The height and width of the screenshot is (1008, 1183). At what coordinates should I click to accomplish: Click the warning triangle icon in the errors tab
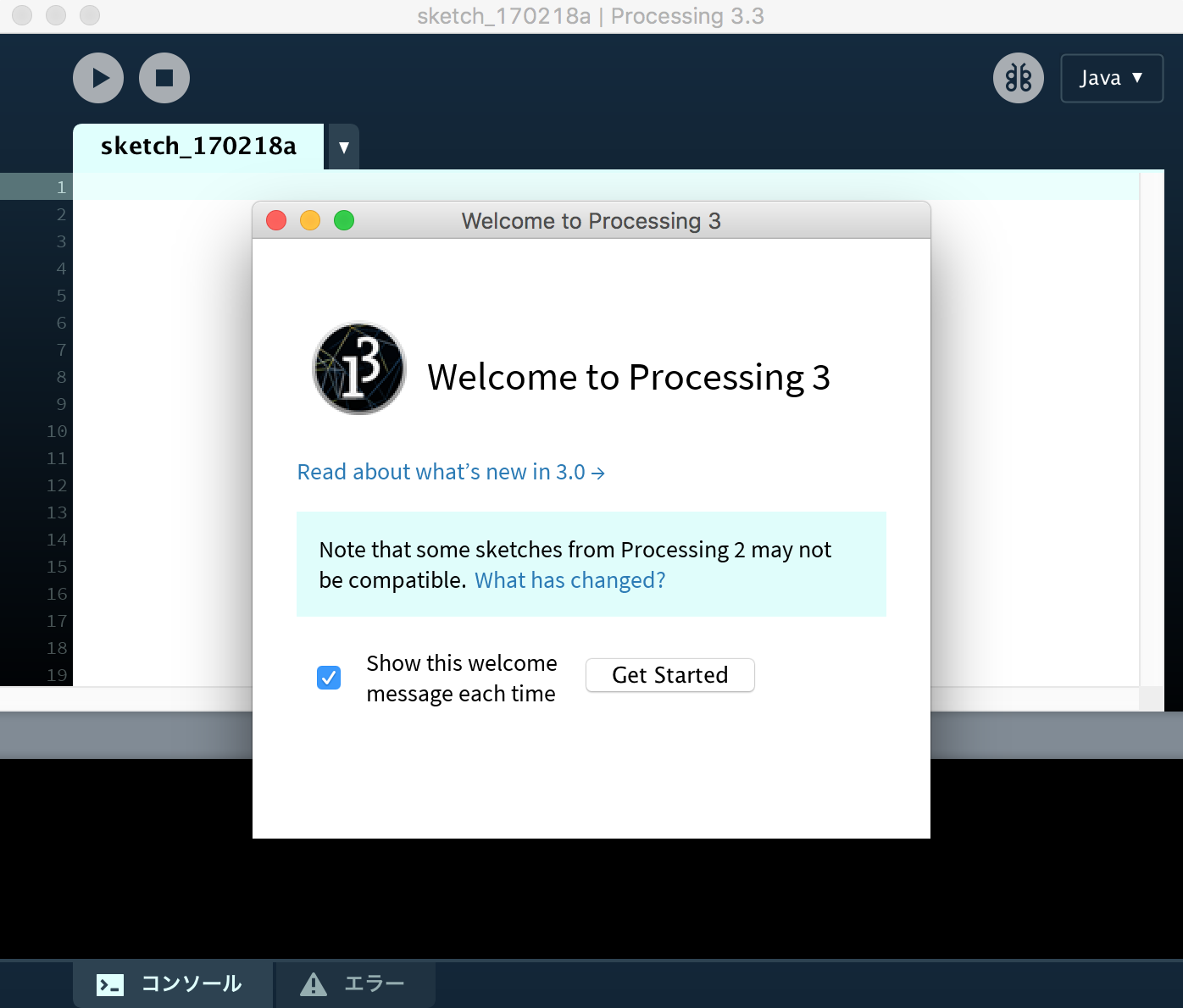[x=314, y=984]
